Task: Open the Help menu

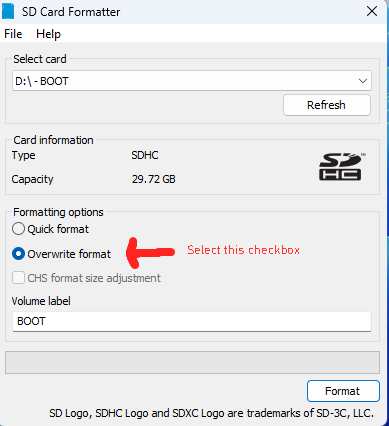Action: click(48, 34)
